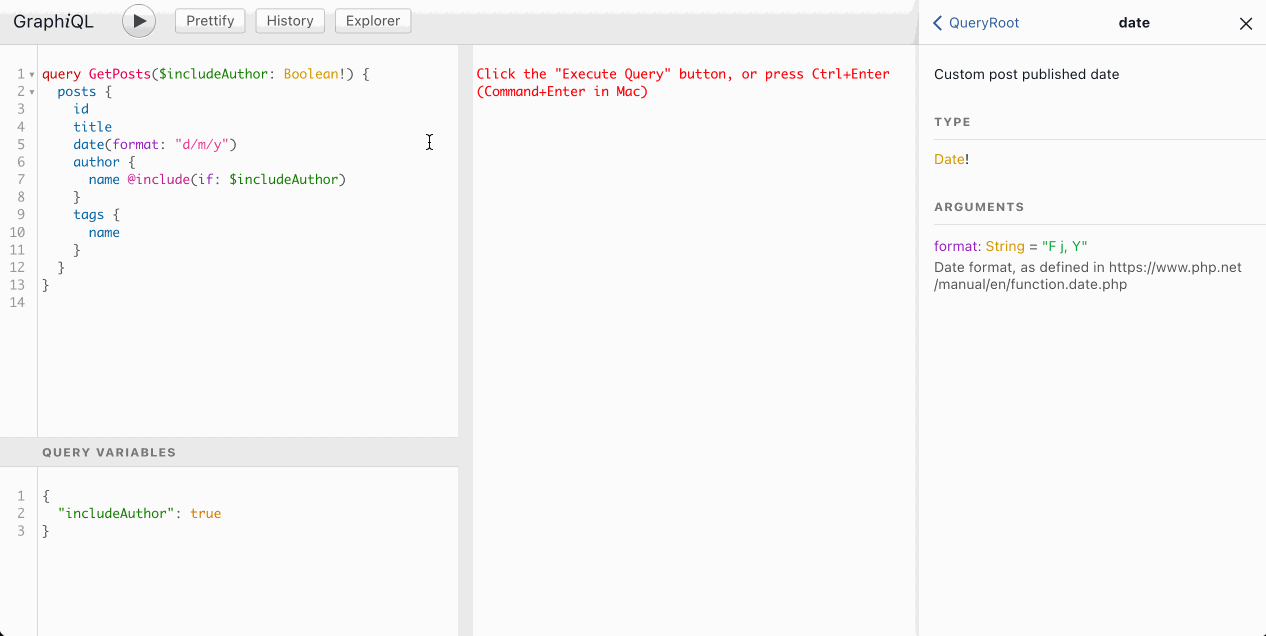This screenshot has width=1266, height=636.
Task: Open the String argument type link
Action: (1005, 246)
